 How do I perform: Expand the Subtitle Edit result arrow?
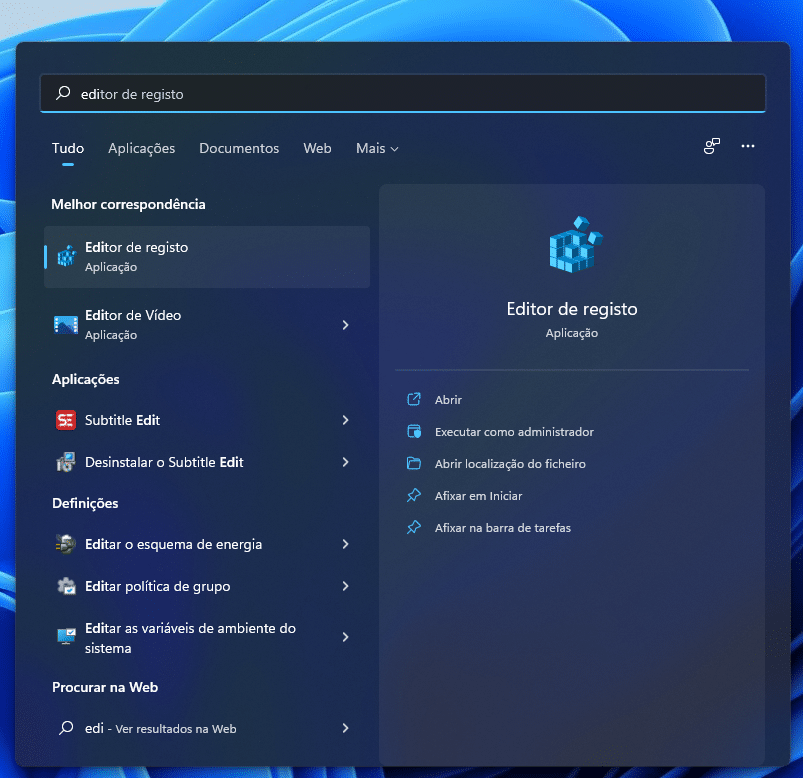(x=345, y=420)
